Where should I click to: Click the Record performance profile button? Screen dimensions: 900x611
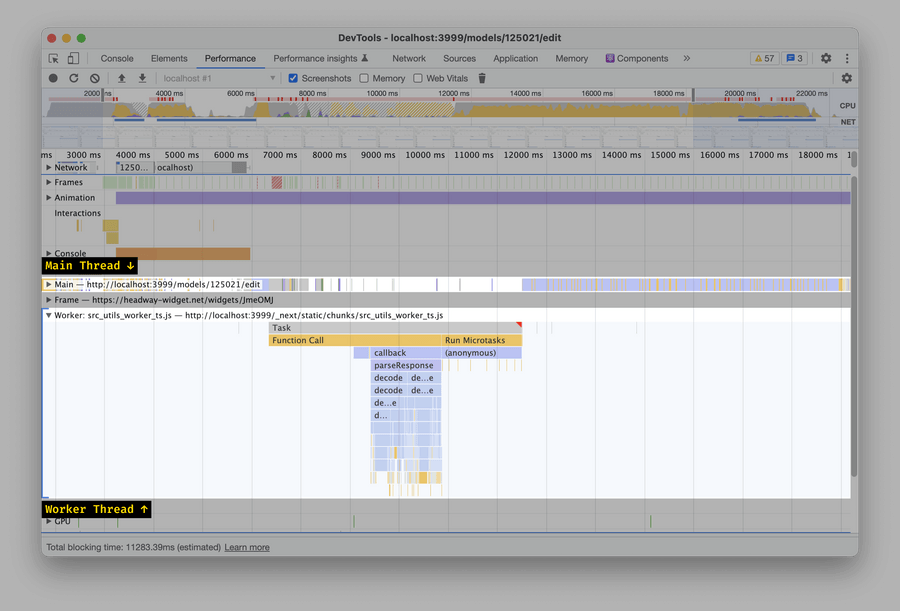click(x=53, y=78)
